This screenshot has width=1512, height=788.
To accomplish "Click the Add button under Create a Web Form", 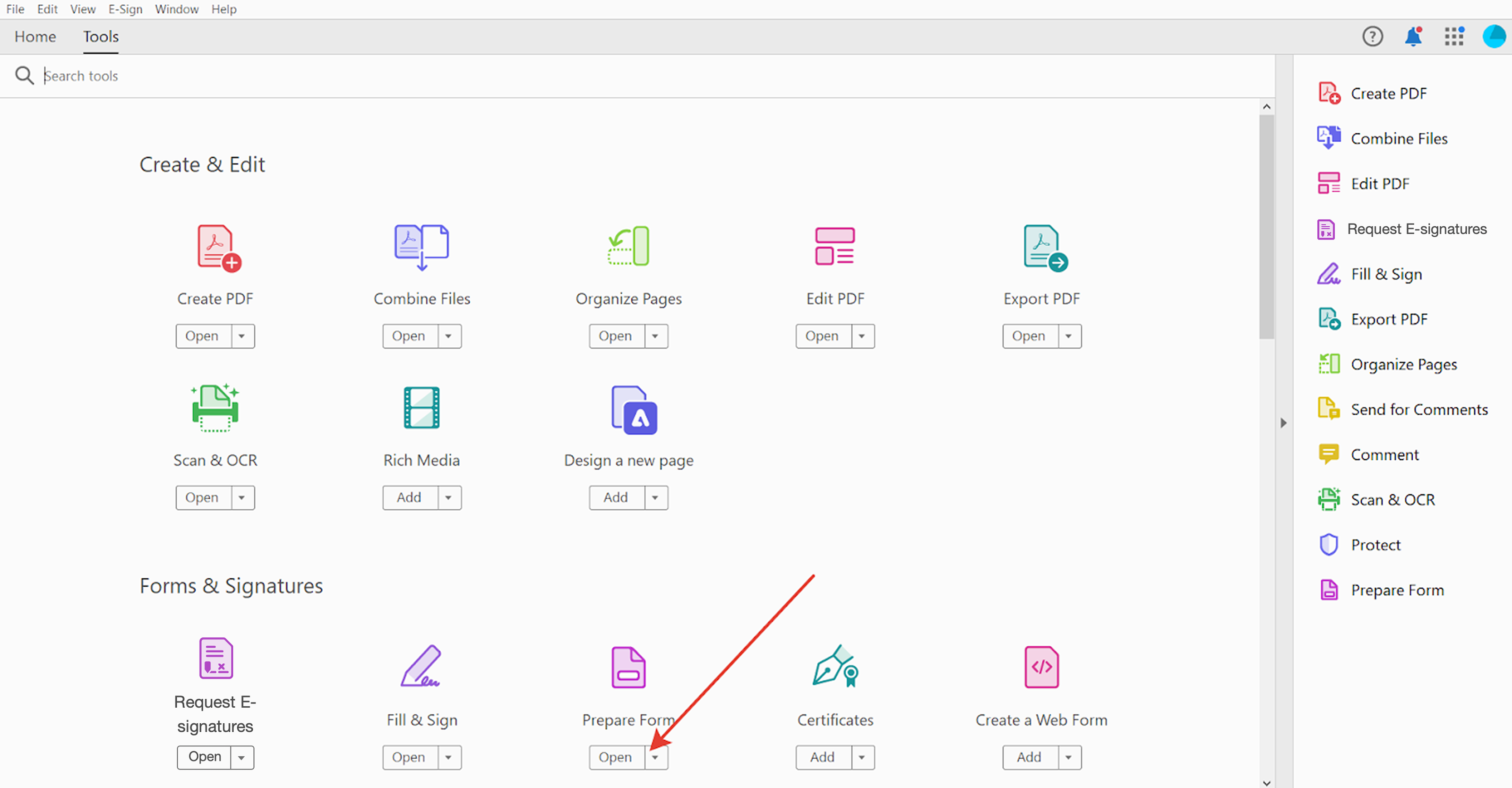I will click(x=1029, y=757).
